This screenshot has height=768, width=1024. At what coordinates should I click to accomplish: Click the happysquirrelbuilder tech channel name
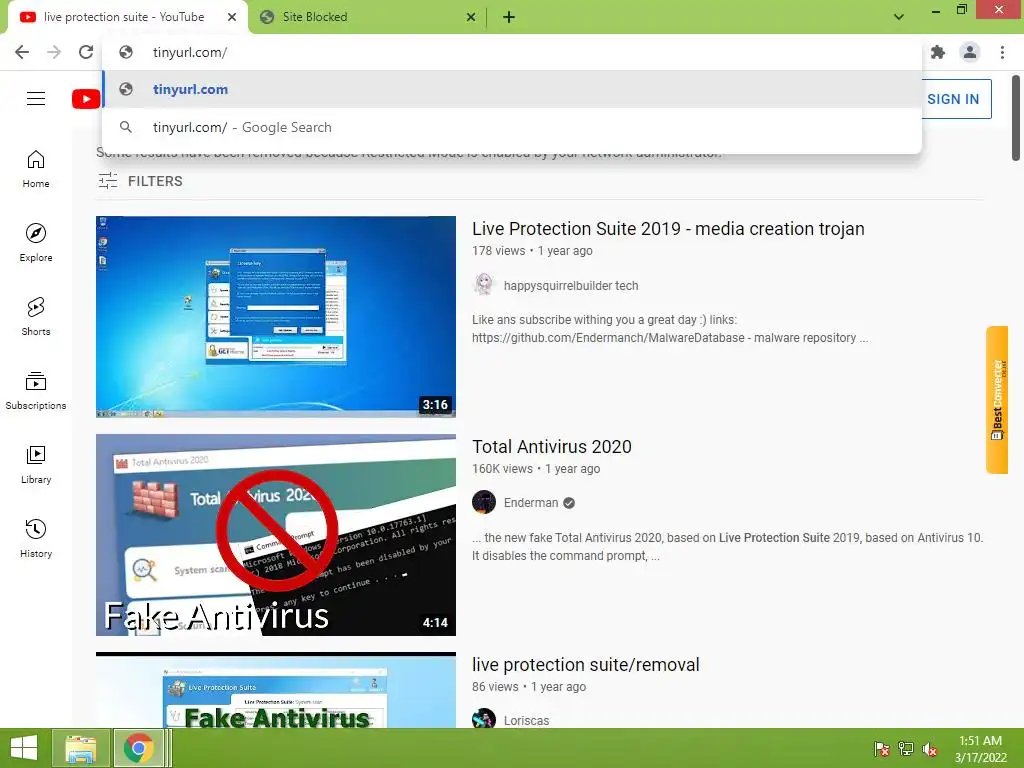(571, 285)
